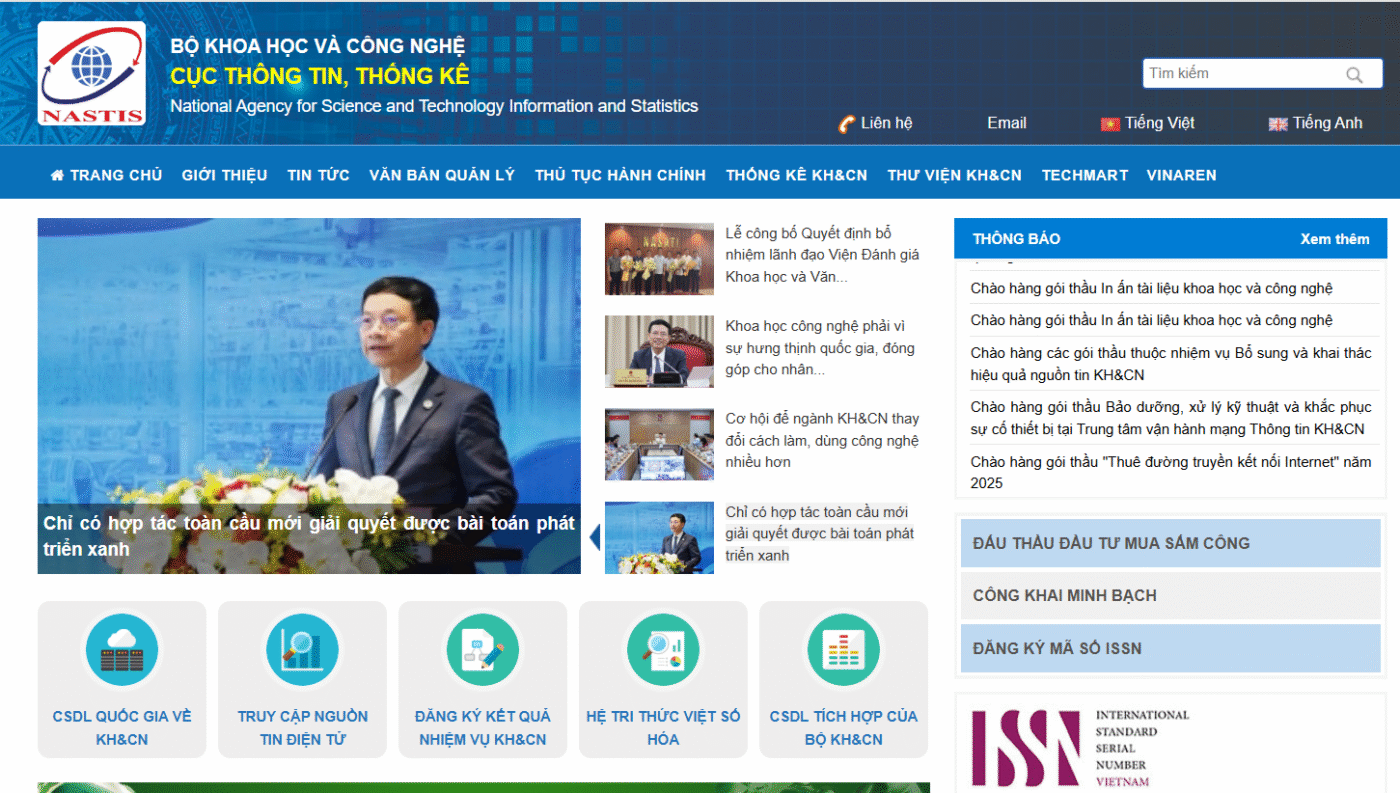1400x793 pixels.
Task: Open the CSDL Quốc gia về KH&CN icon
Action: point(121,650)
